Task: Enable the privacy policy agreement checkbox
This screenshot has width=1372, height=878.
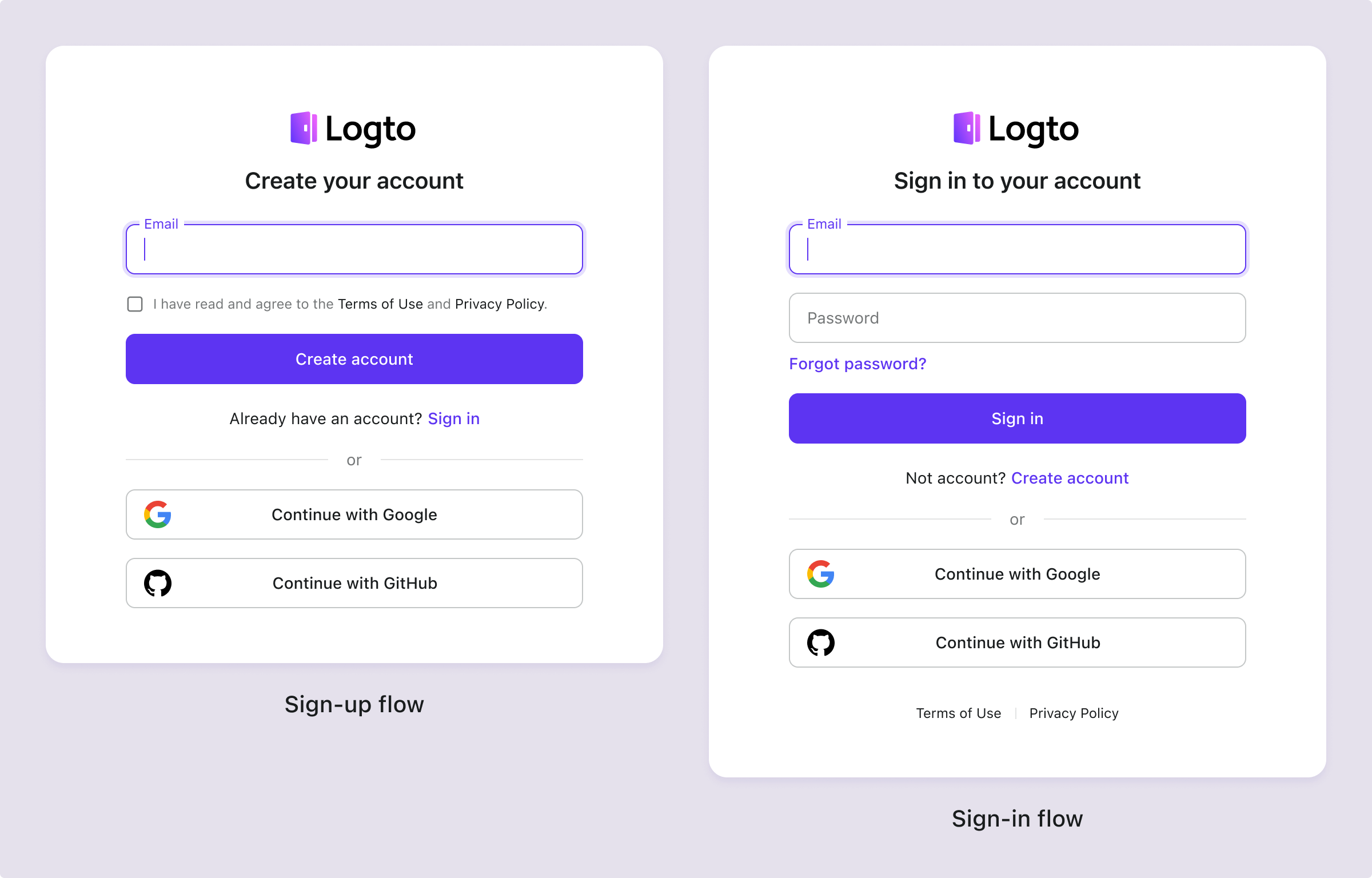Action: coord(135,304)
